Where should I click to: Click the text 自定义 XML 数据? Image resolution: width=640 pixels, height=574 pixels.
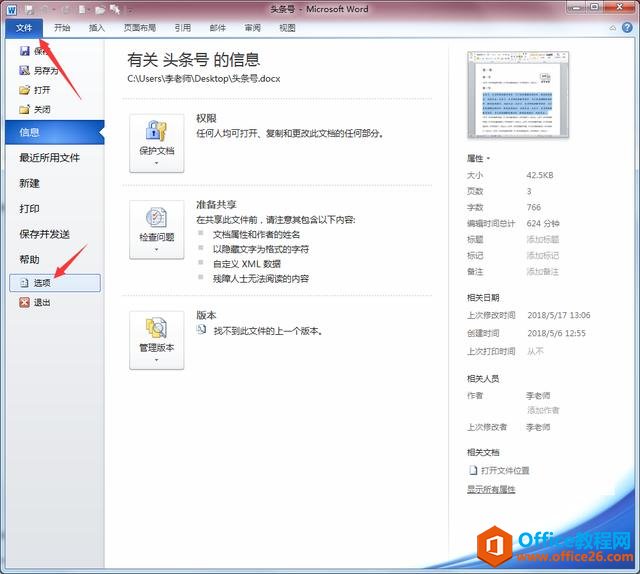(247, 264)
